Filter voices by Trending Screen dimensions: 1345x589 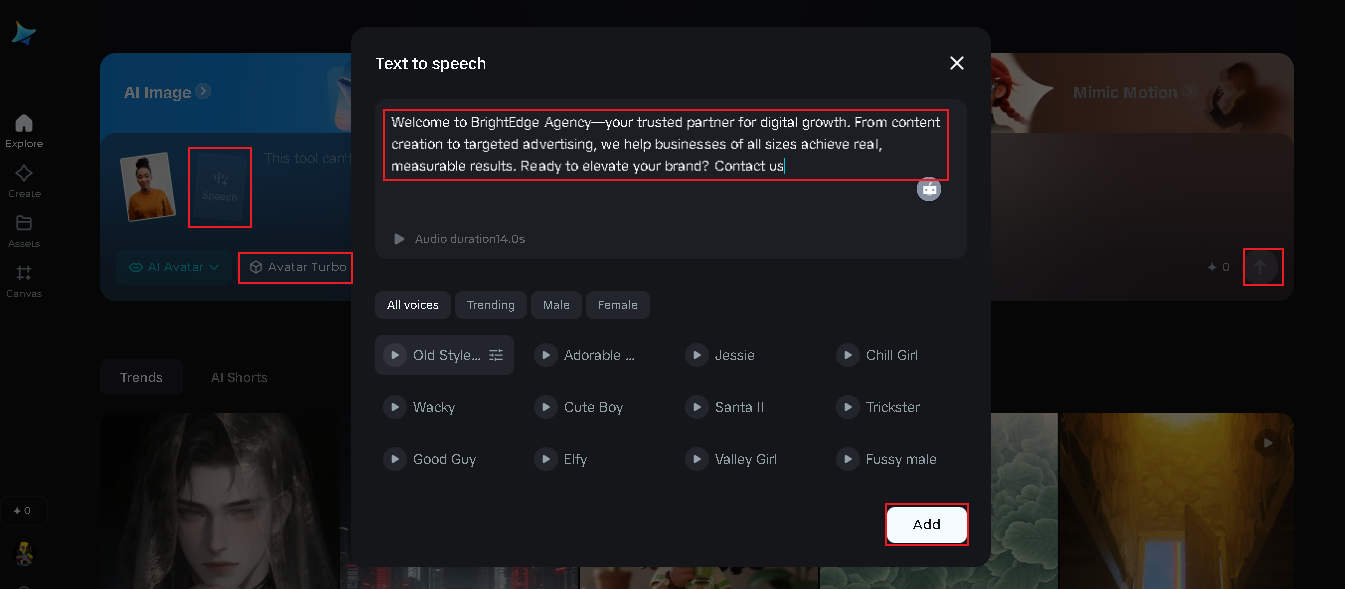tap(490, 305)
